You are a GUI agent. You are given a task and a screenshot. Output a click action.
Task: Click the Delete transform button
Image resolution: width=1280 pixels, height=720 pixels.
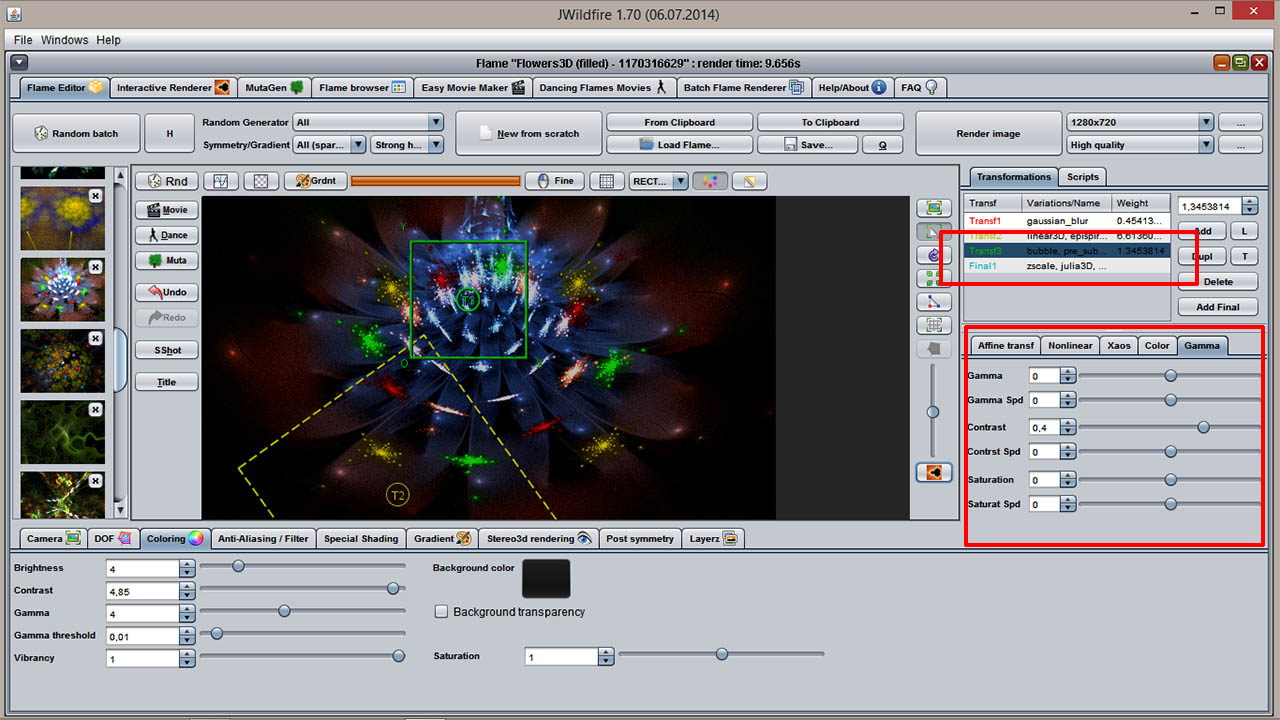coord(1218,282)
